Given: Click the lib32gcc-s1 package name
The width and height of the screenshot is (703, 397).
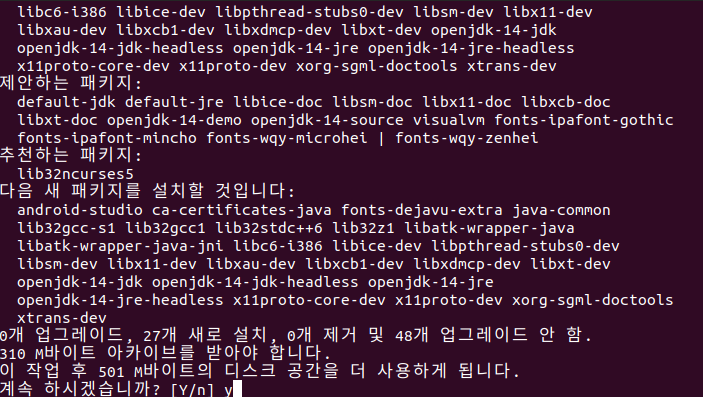Looking at the screenshot, I should click(x=66, y=228).
